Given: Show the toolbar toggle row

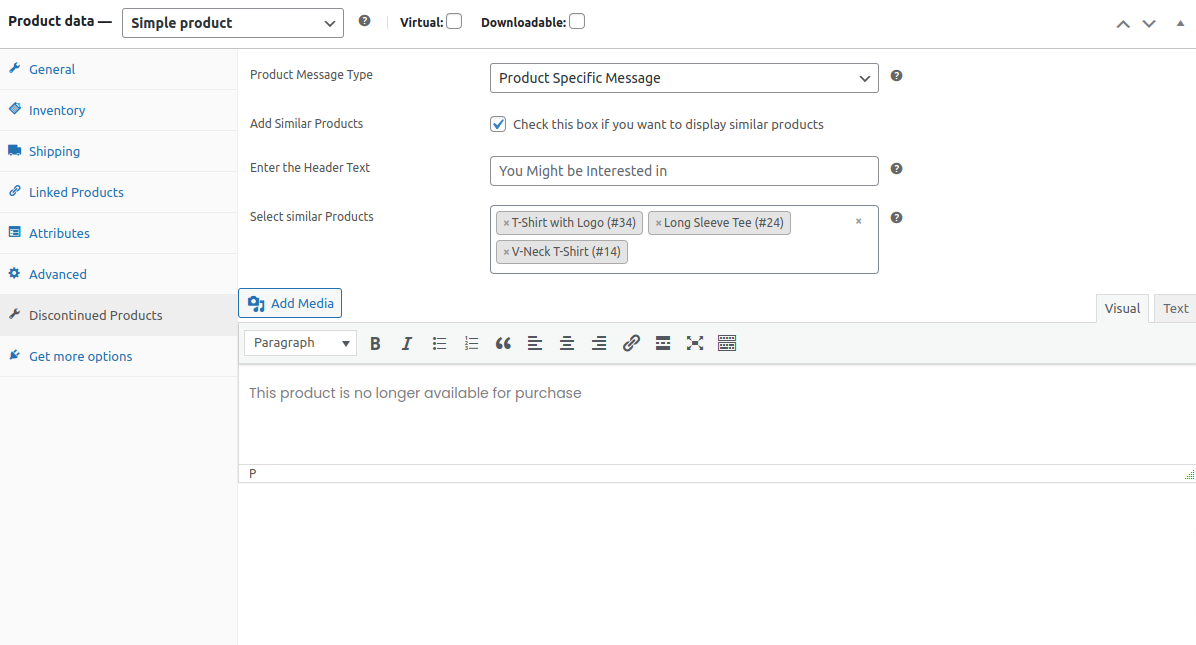Looking at the screenshot, I should pyautogui.click(x=727, y=343).
